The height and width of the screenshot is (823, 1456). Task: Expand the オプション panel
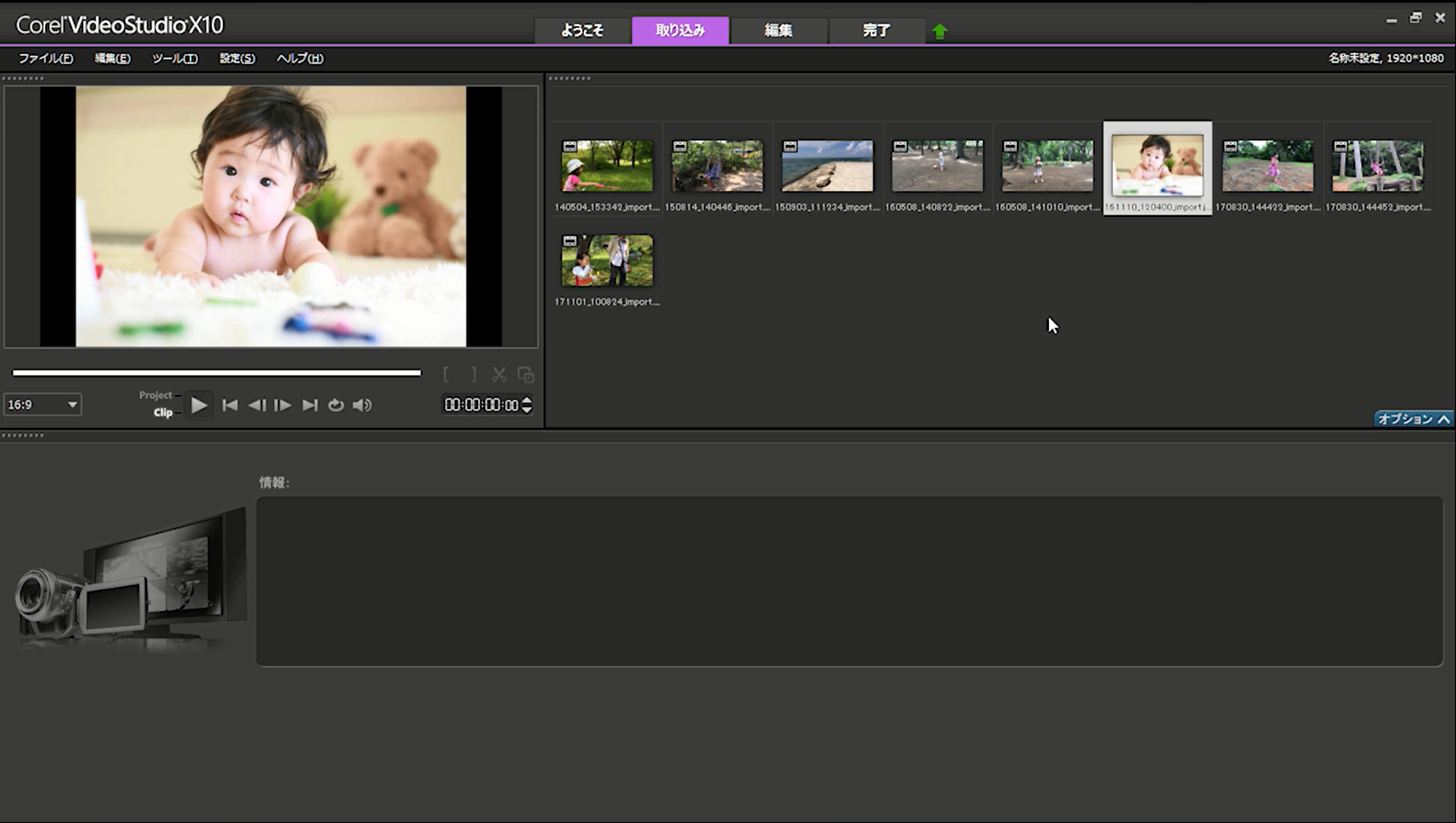click(x=1413, y=418)
